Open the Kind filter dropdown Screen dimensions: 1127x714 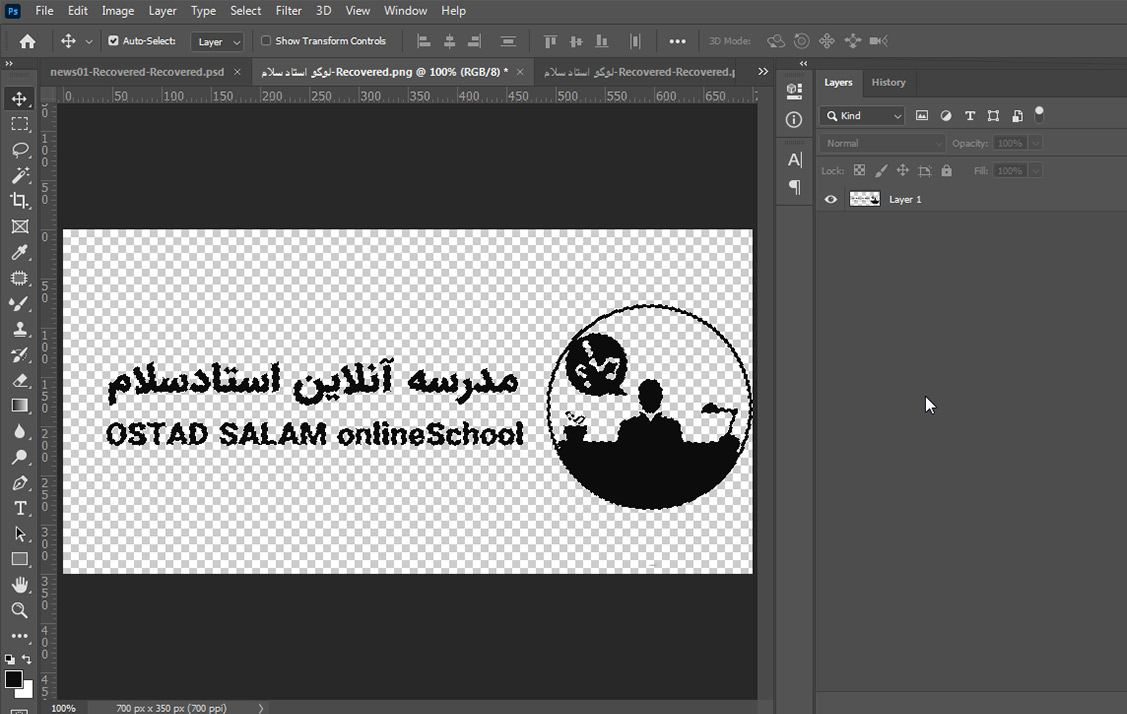tap(862, 116)
